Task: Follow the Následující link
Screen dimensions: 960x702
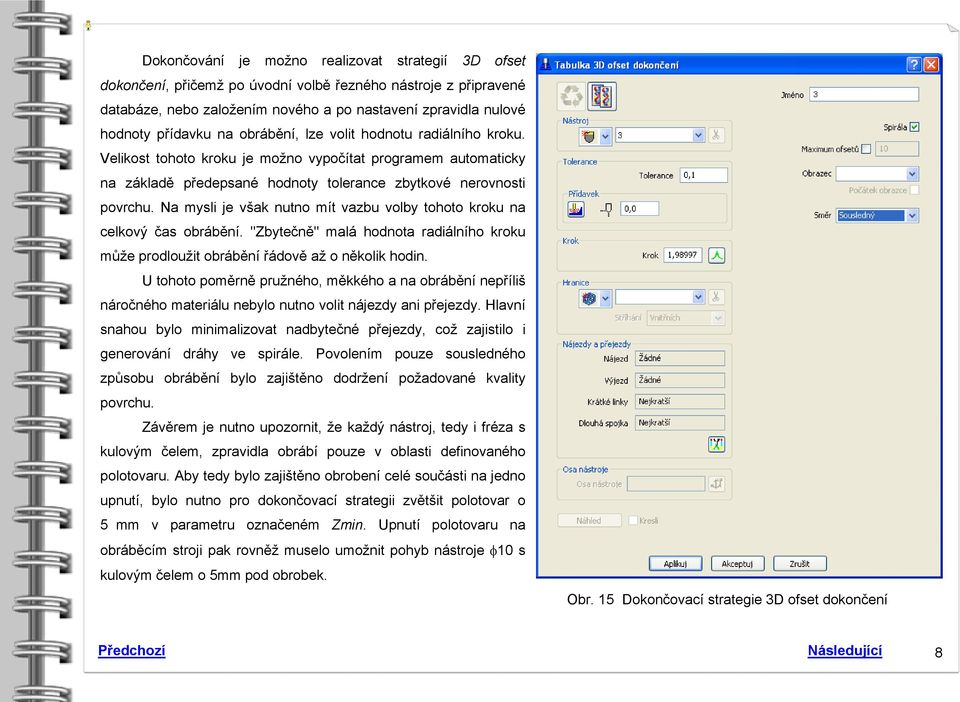Action: tap(845, 651)
